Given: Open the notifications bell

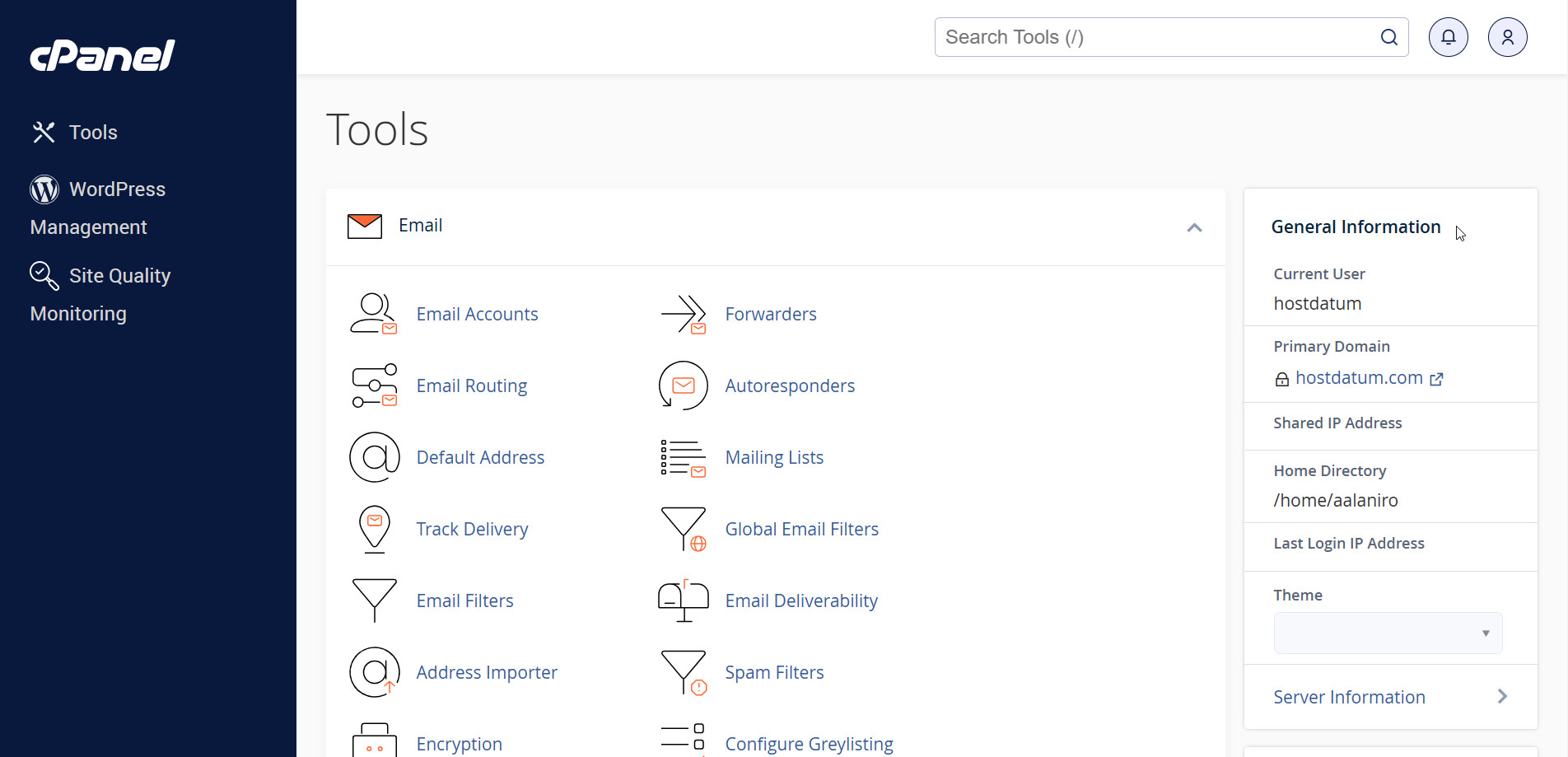Looking at the screenshot, I should coord(1448,37).
